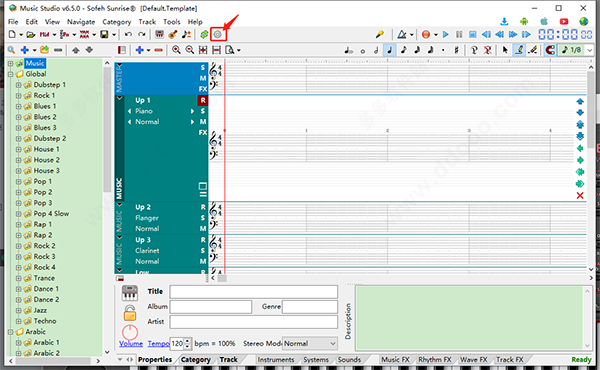Collapse the Global folder in tree
This screenshot has height=370, width=600.
(10, 74)
